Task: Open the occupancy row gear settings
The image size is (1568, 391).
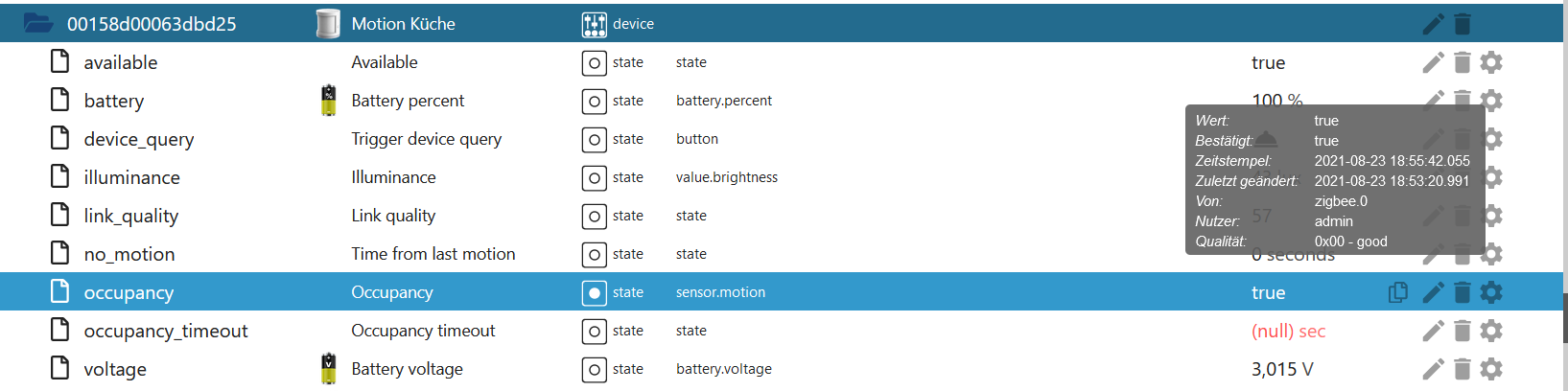Action: (1491, 292)
